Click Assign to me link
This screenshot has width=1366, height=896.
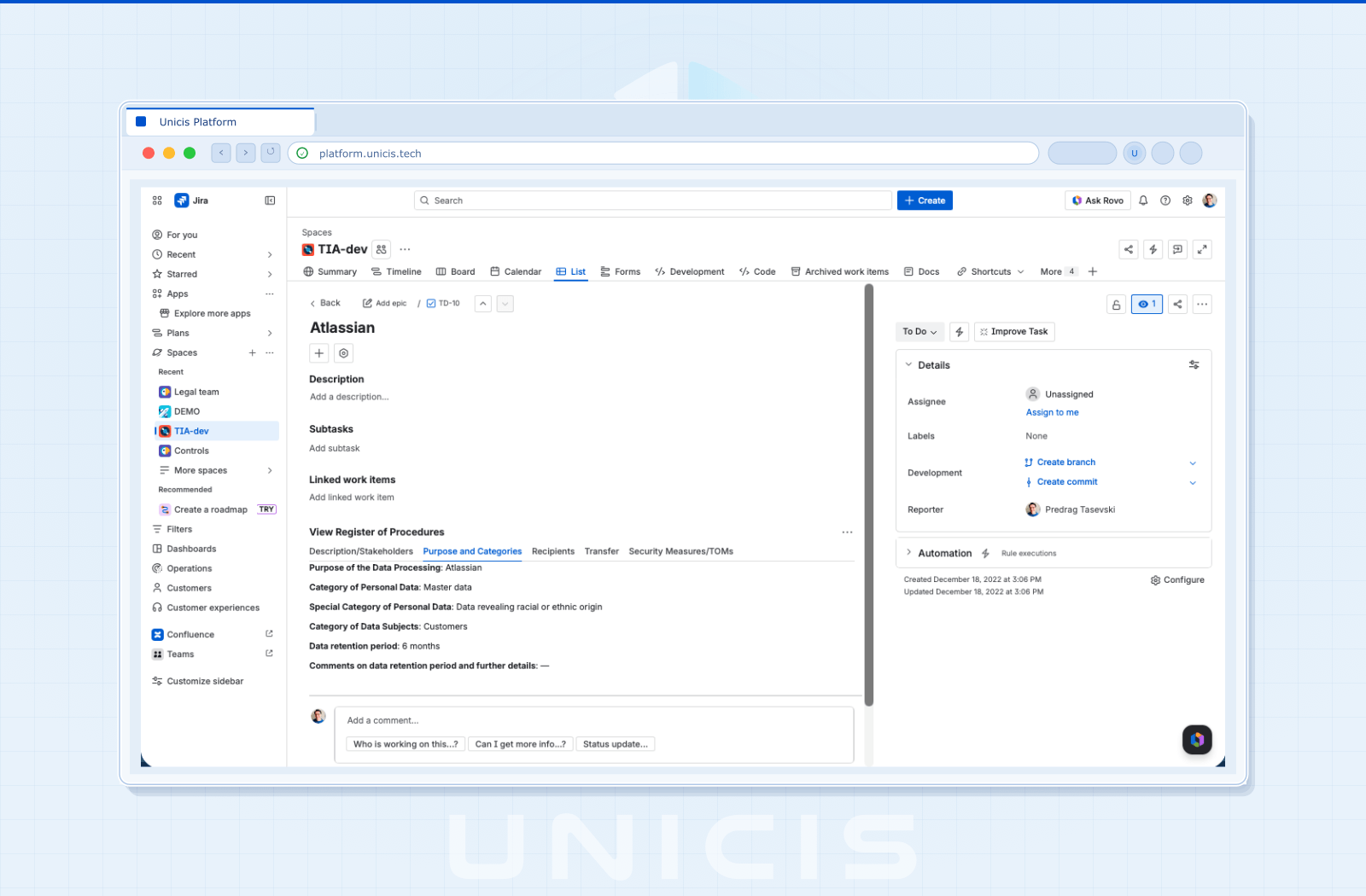tap(1053, 413)
